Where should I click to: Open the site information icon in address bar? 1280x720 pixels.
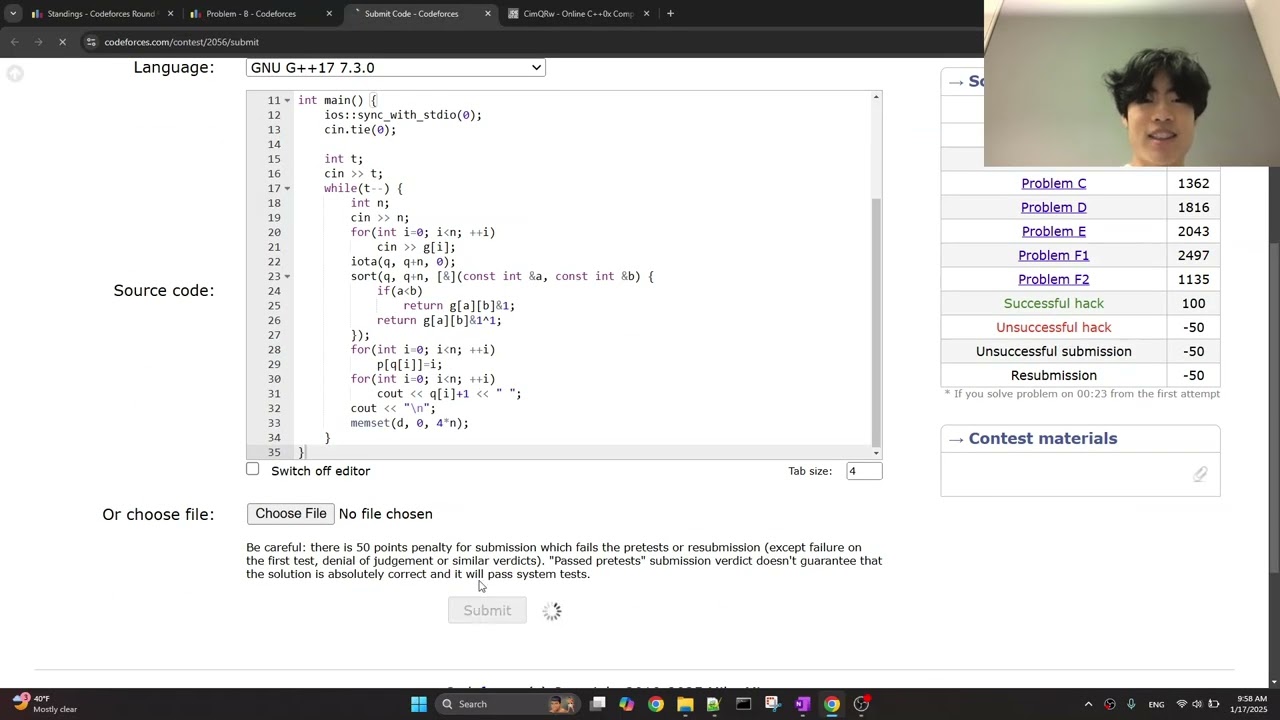pos(91,42)
